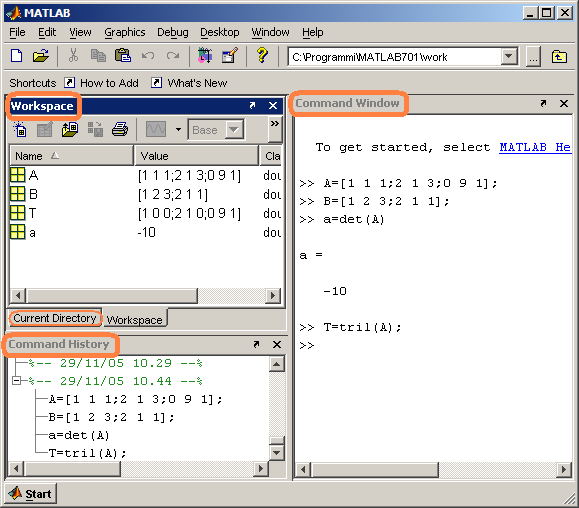Select the 29/11/05 10.29 history entry

(115, 363)
